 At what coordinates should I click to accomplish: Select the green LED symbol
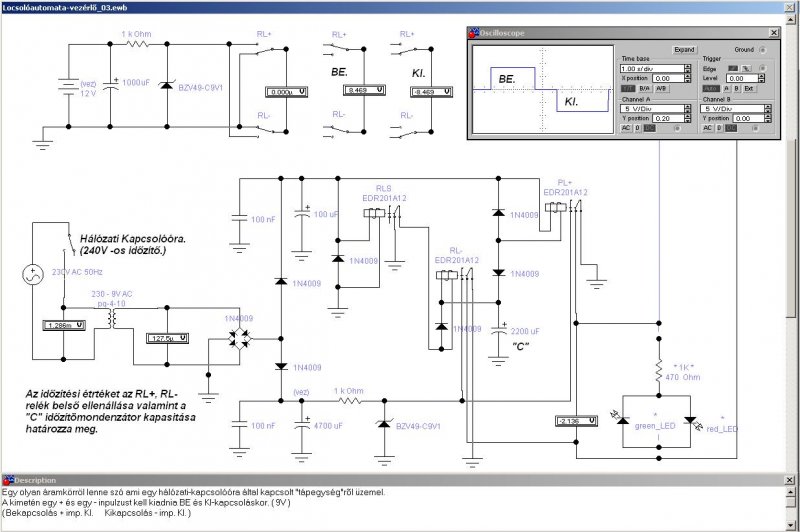pos(621,419)
